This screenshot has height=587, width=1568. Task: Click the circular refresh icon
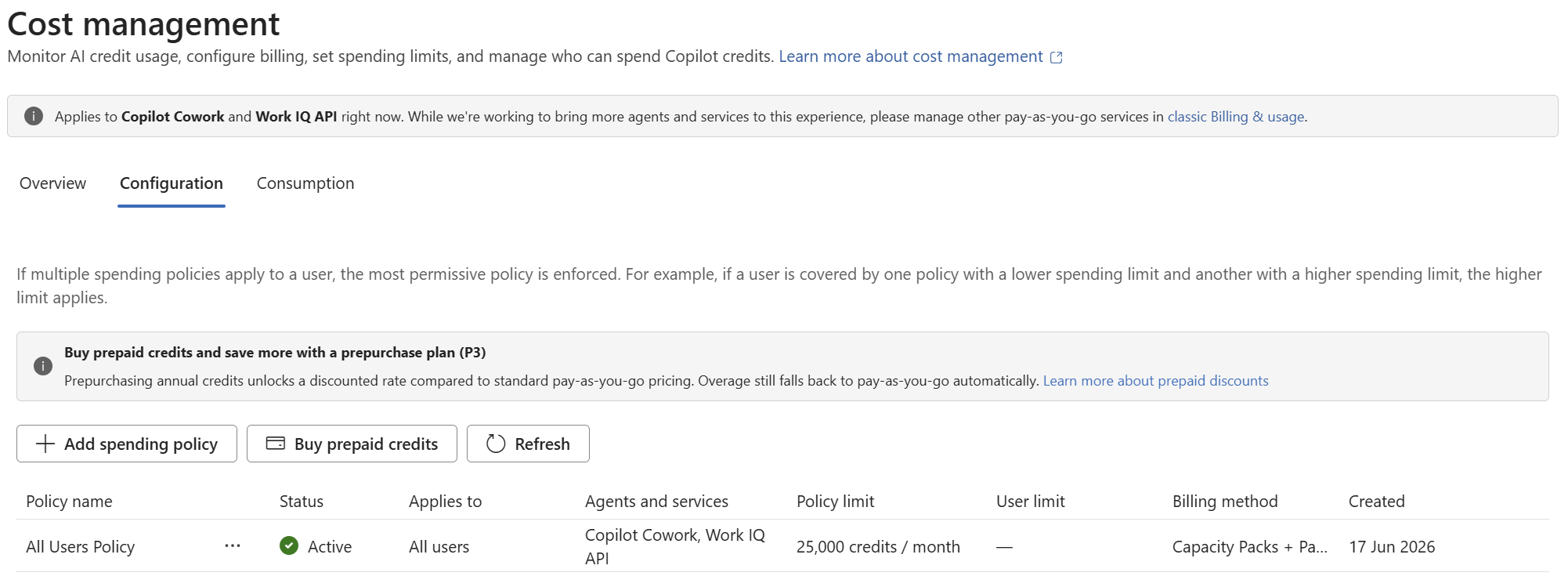click(x=496, y=444)
